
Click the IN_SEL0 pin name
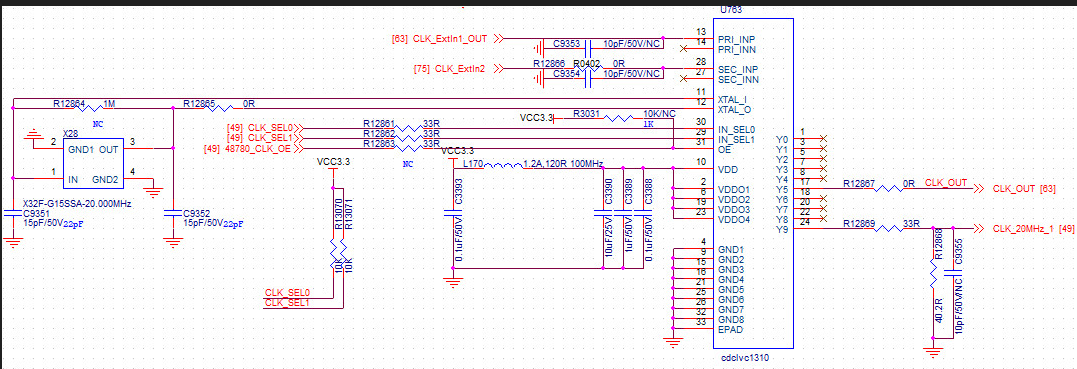[x=736, y=130]
